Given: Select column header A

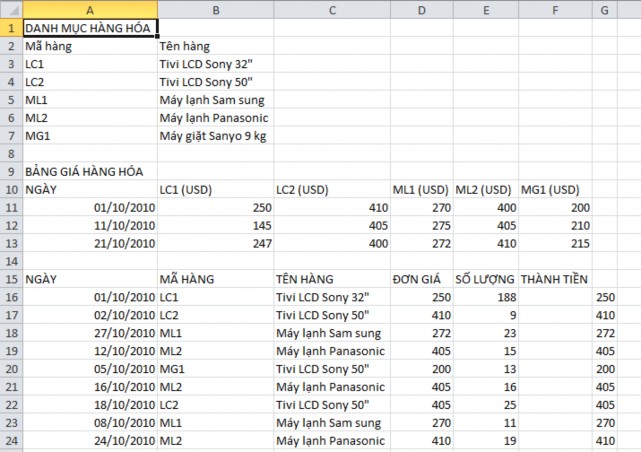Looking at the screenshot, I should coord(89,8).
